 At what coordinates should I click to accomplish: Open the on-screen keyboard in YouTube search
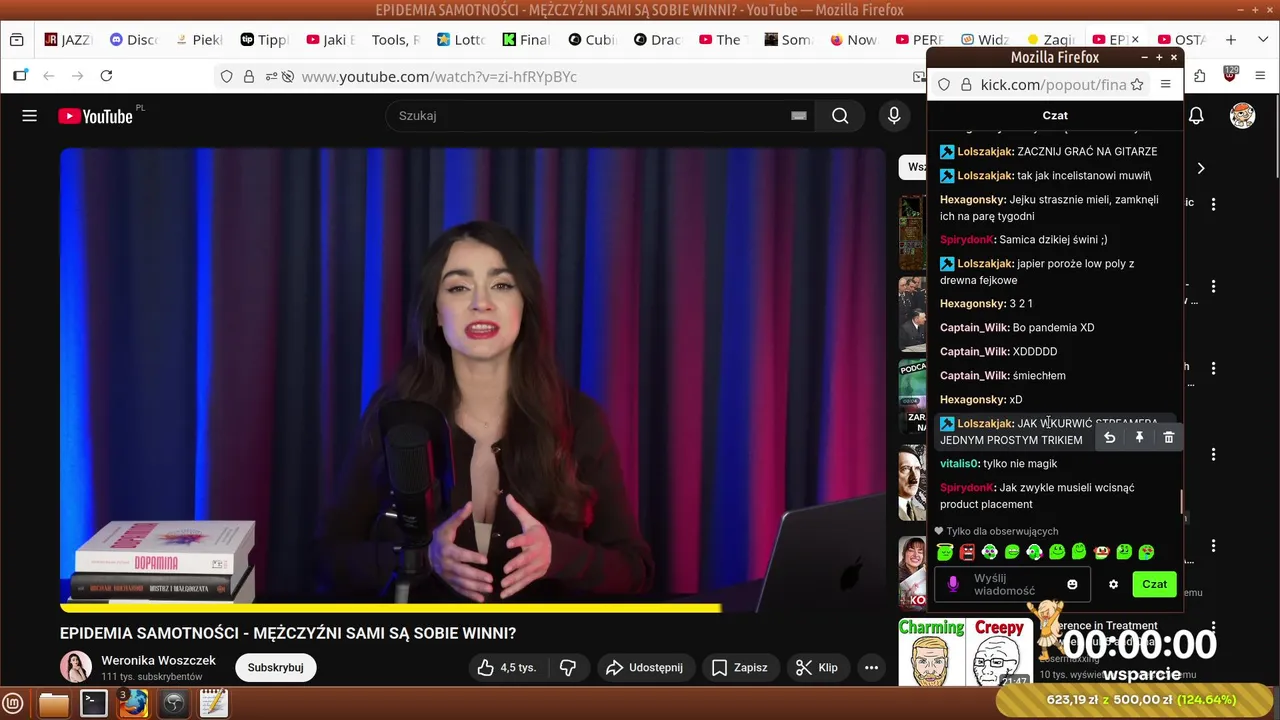[798, 116]
